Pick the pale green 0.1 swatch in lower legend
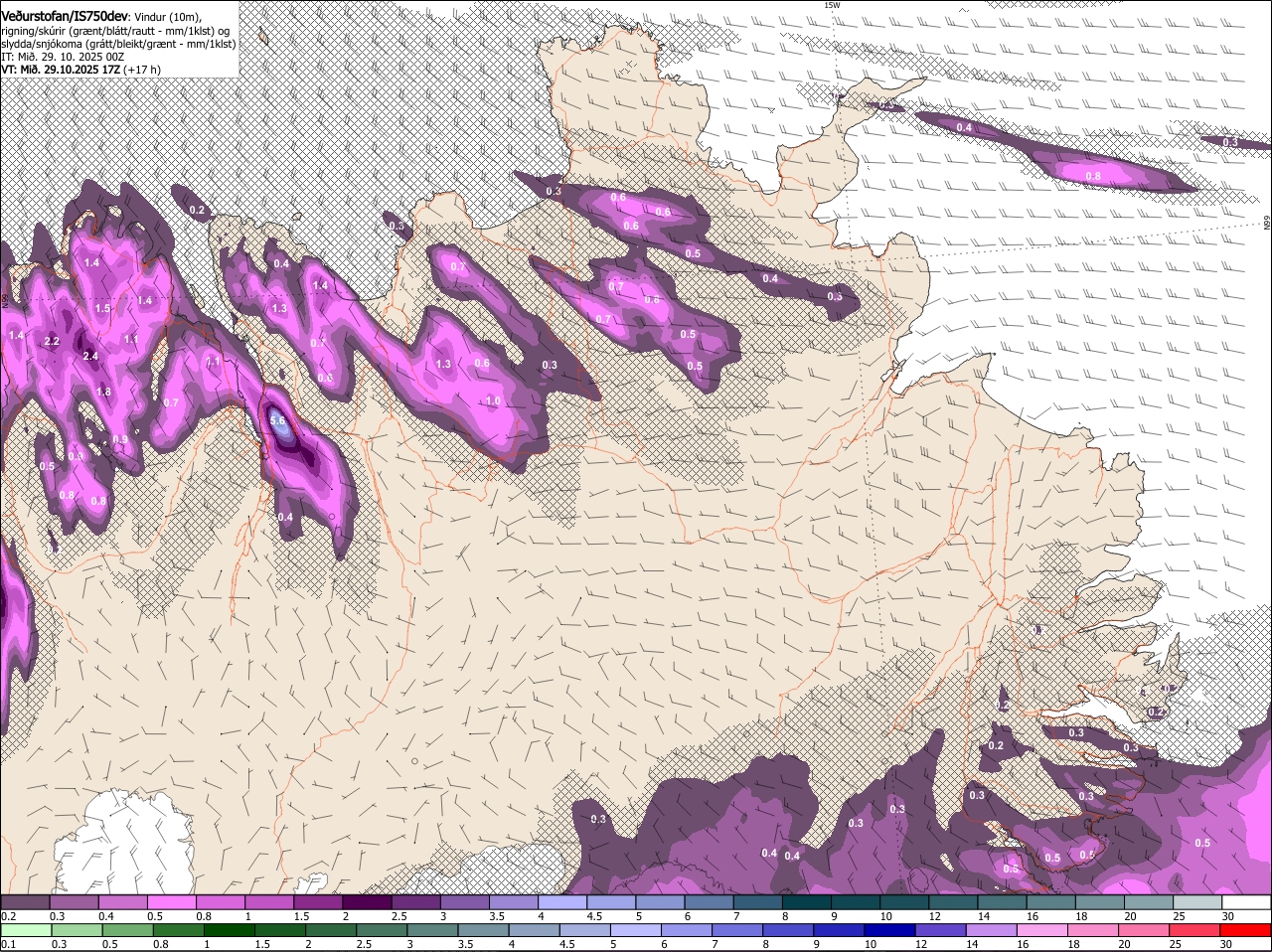Viewport: 1272px width, 952px height. coord(25,930)
